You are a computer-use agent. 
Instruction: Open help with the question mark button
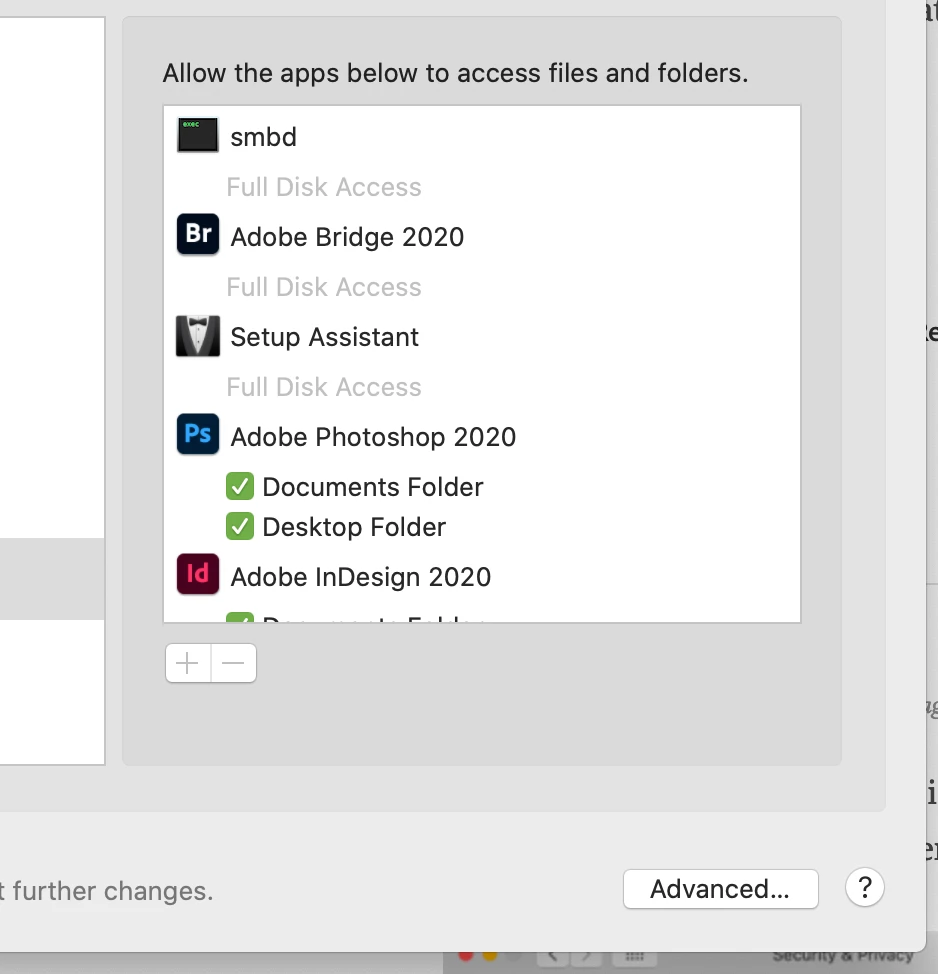pyautogui.click(x=865, y=888)
